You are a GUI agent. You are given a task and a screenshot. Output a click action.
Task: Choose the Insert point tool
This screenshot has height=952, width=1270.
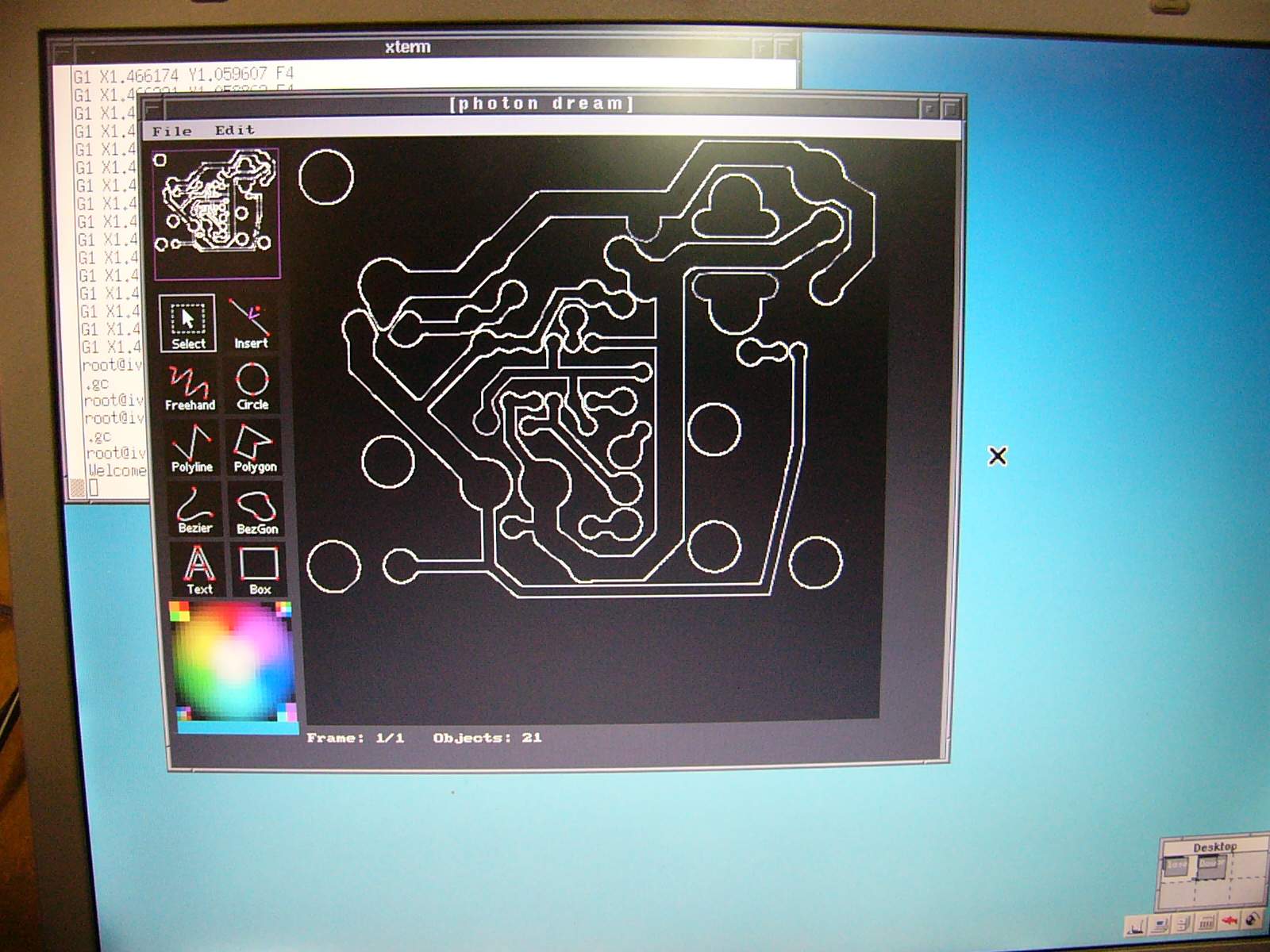click(251, 324)
